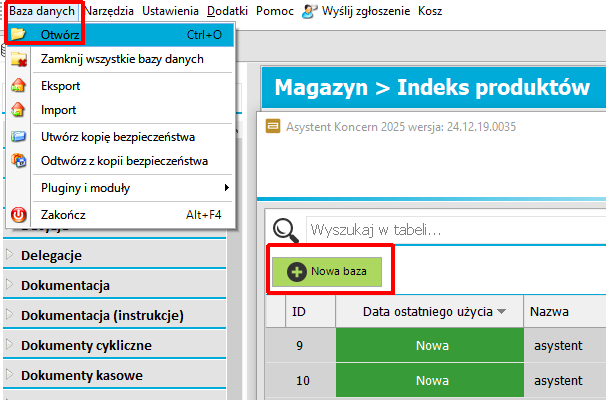The image size is (606, 400).
Task: Click the Asystent Koncern 2025 version text
Action: pos(401,127)
